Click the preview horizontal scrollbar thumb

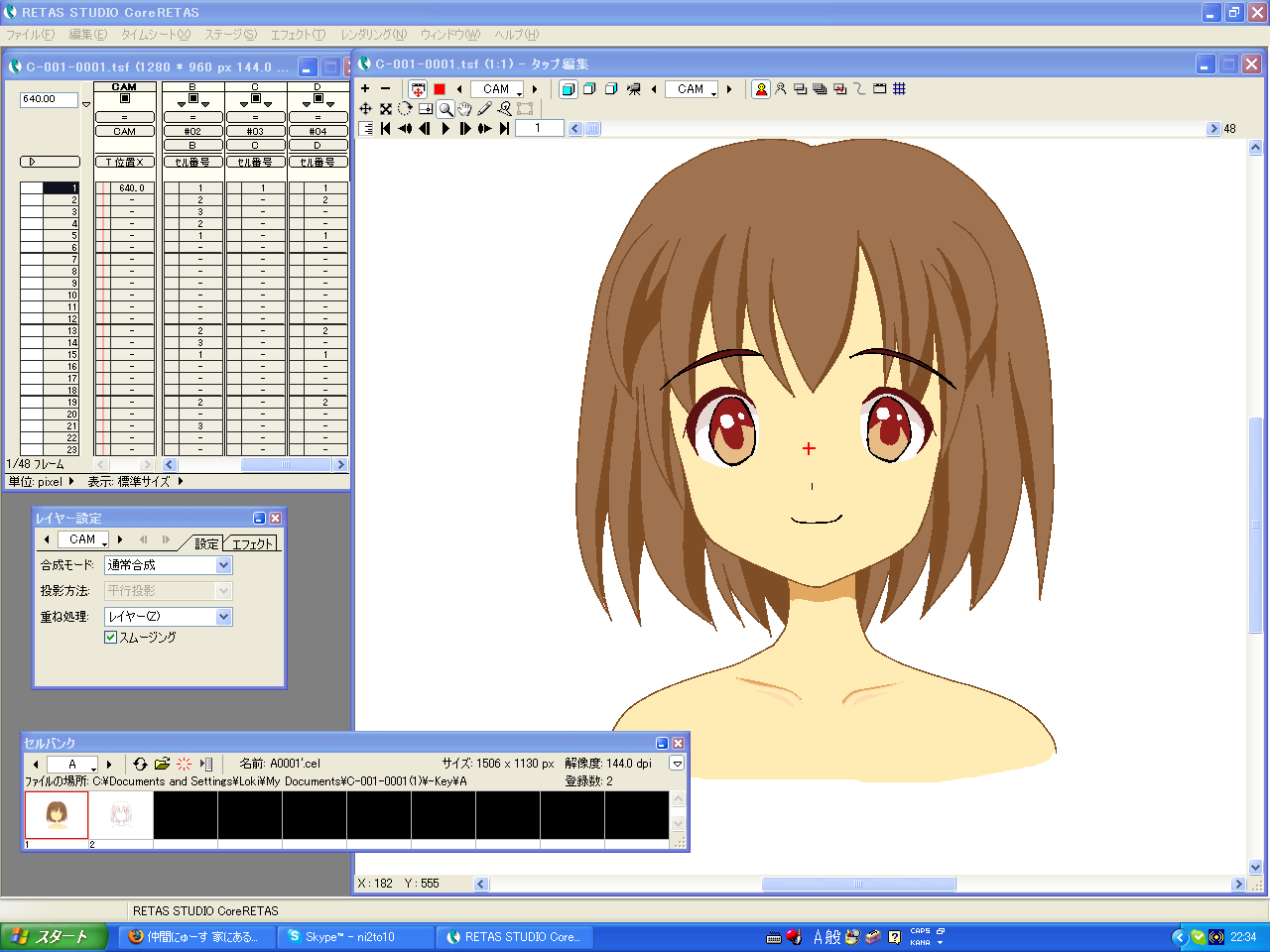pyautogui.click(x=858, y=885)
